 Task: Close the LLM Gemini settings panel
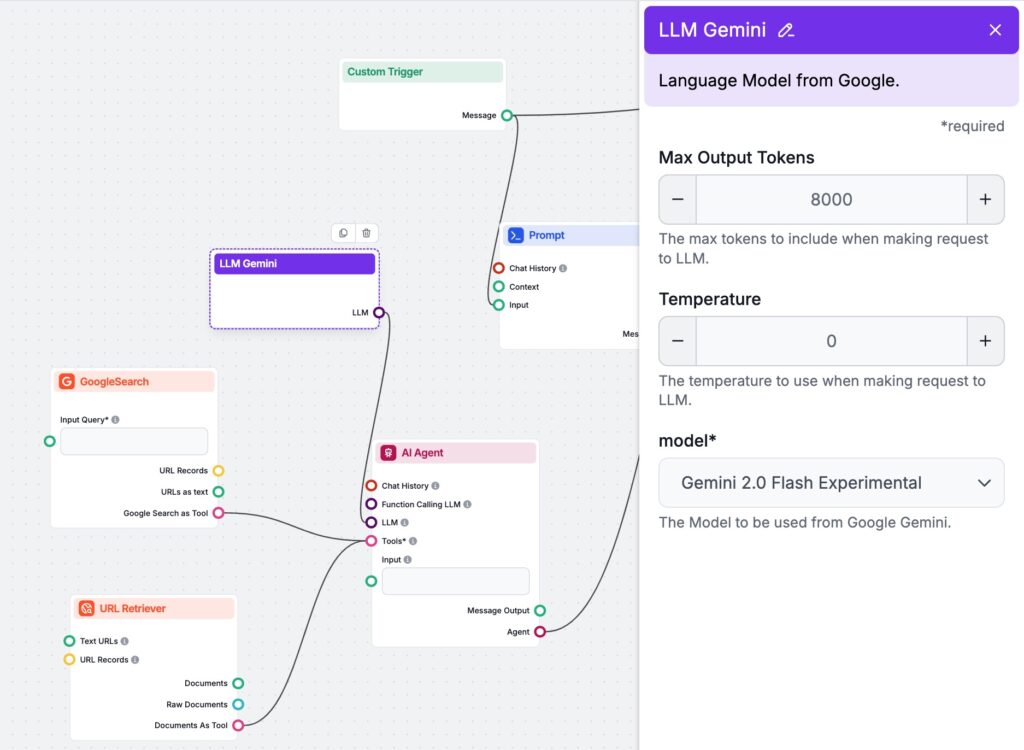[995, 30]
